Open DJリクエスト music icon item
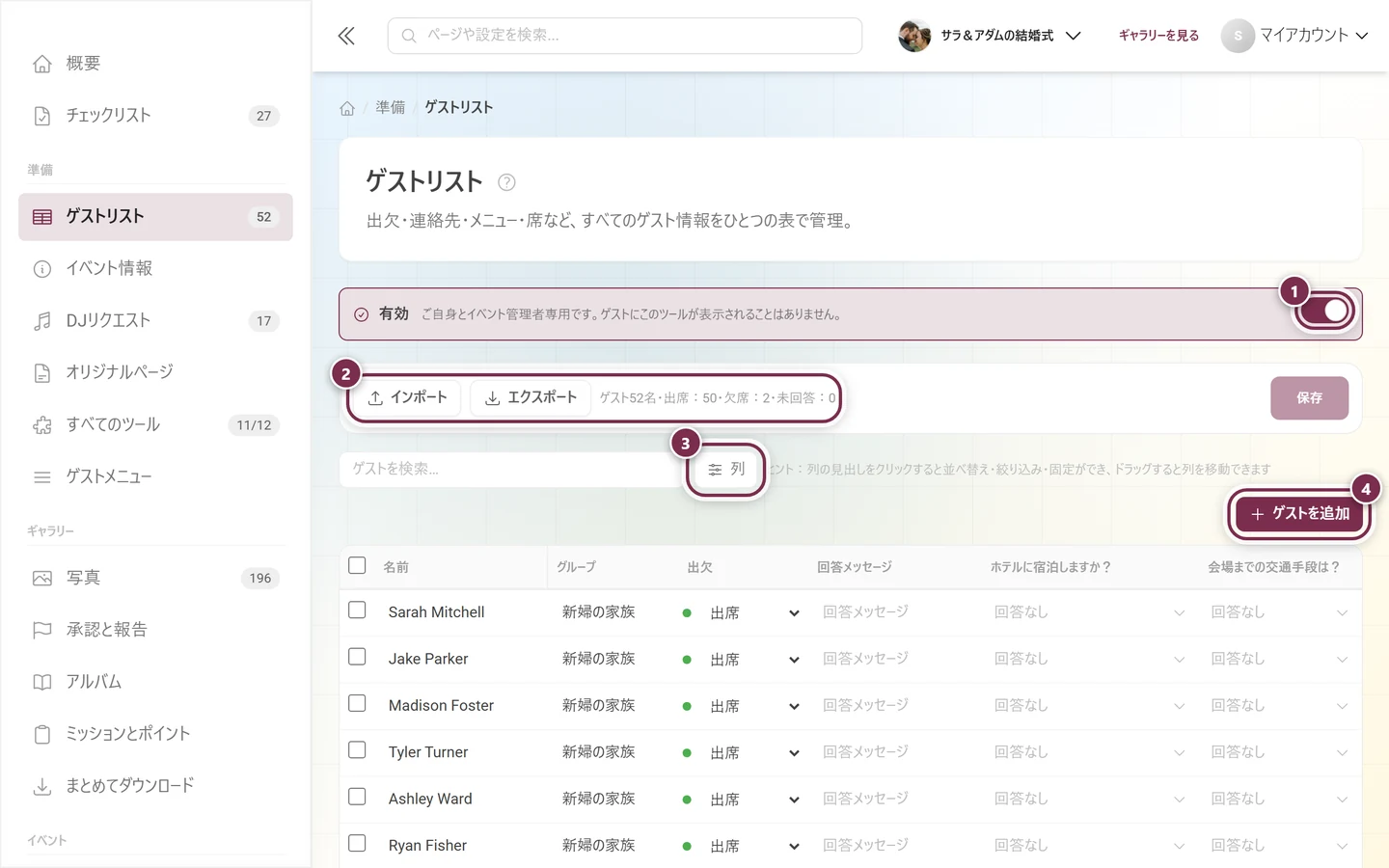The height and width of the screenshot is (868, 1389). click(x=155, y=321)
